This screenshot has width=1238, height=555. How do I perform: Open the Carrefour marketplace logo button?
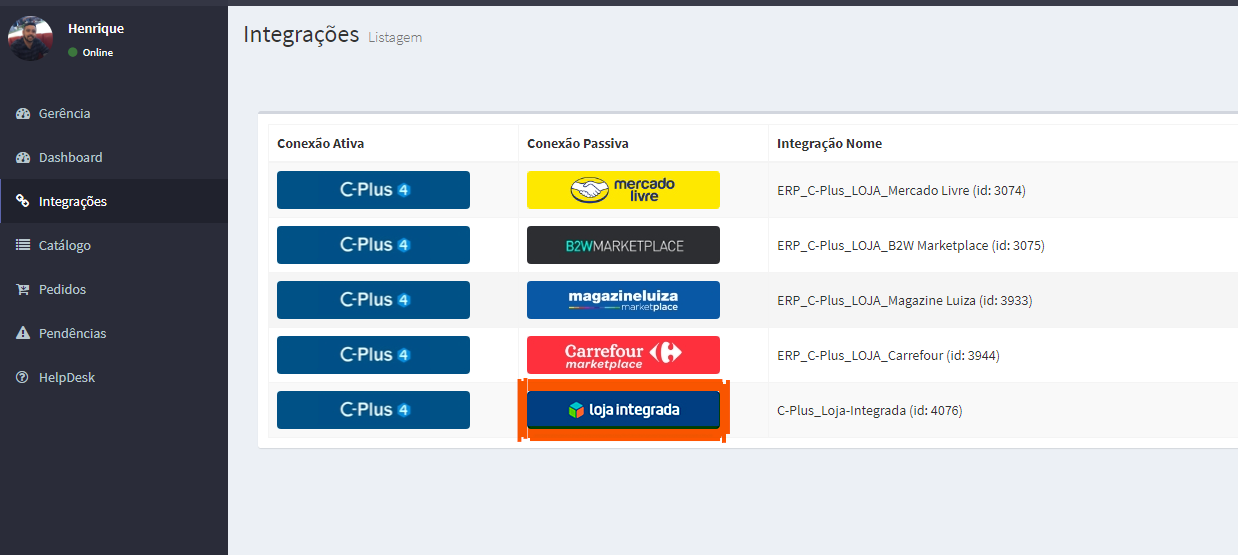pyautogui.click(x=623, y=355)
